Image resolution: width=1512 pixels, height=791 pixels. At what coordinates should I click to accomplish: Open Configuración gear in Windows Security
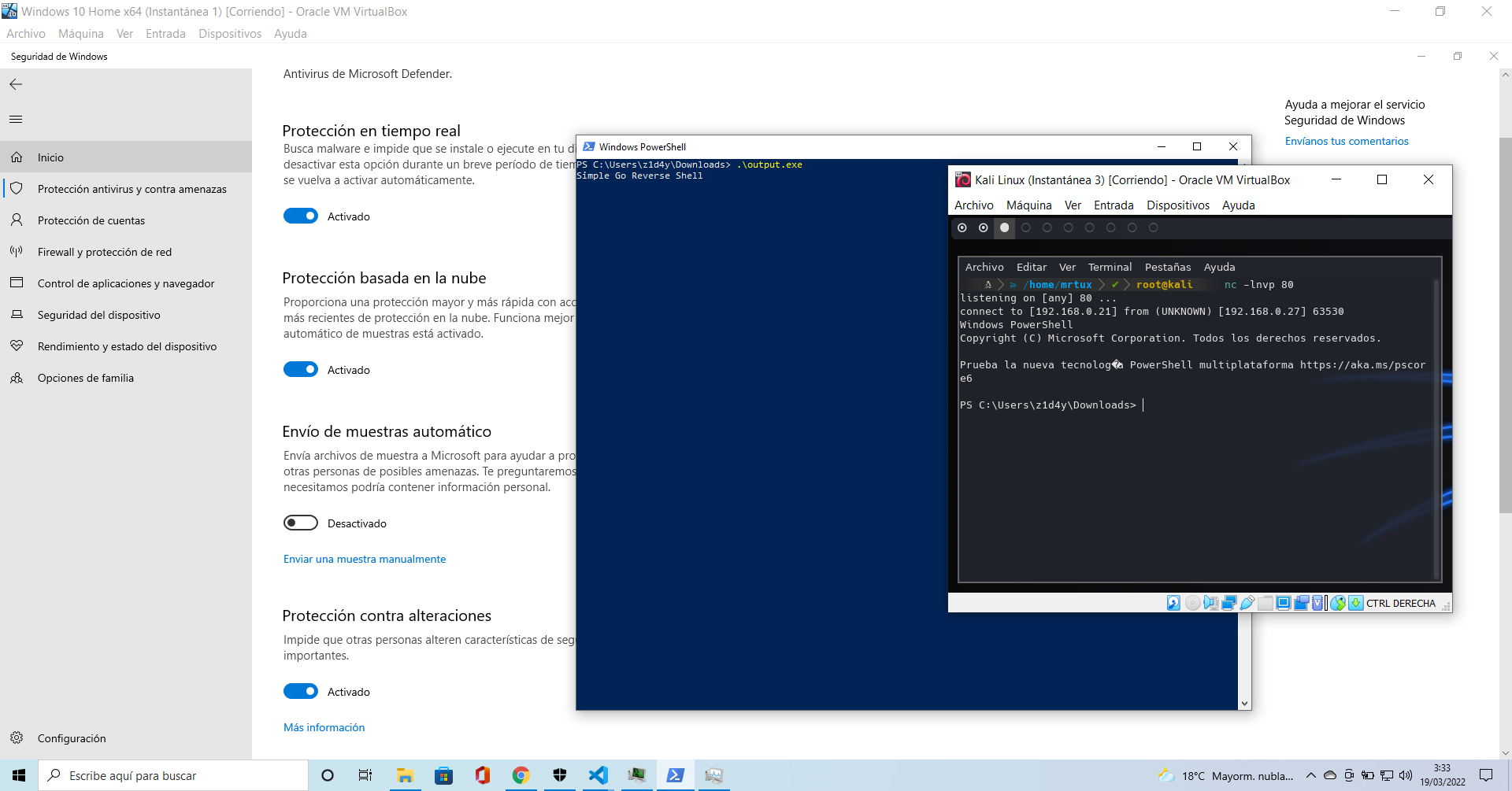tap(126, 738)
